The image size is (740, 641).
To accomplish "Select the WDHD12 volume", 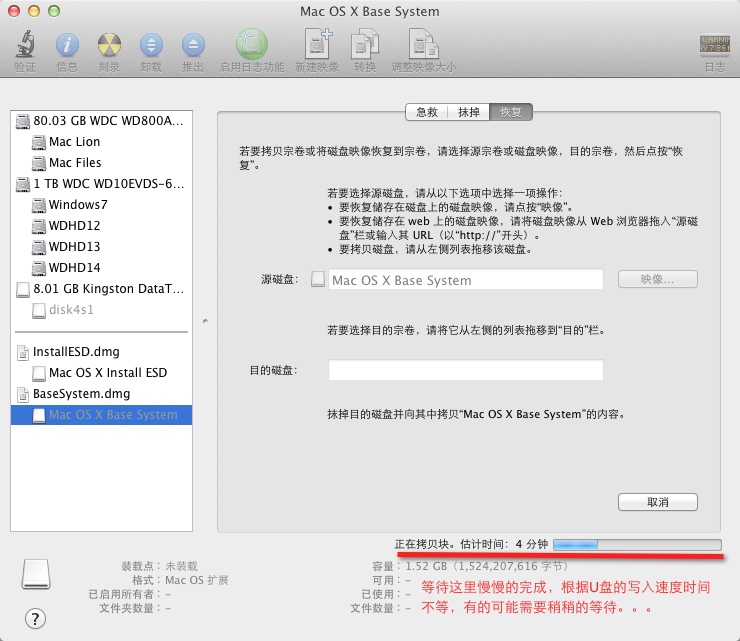I will pyautogui.click(x=101, y=226).
